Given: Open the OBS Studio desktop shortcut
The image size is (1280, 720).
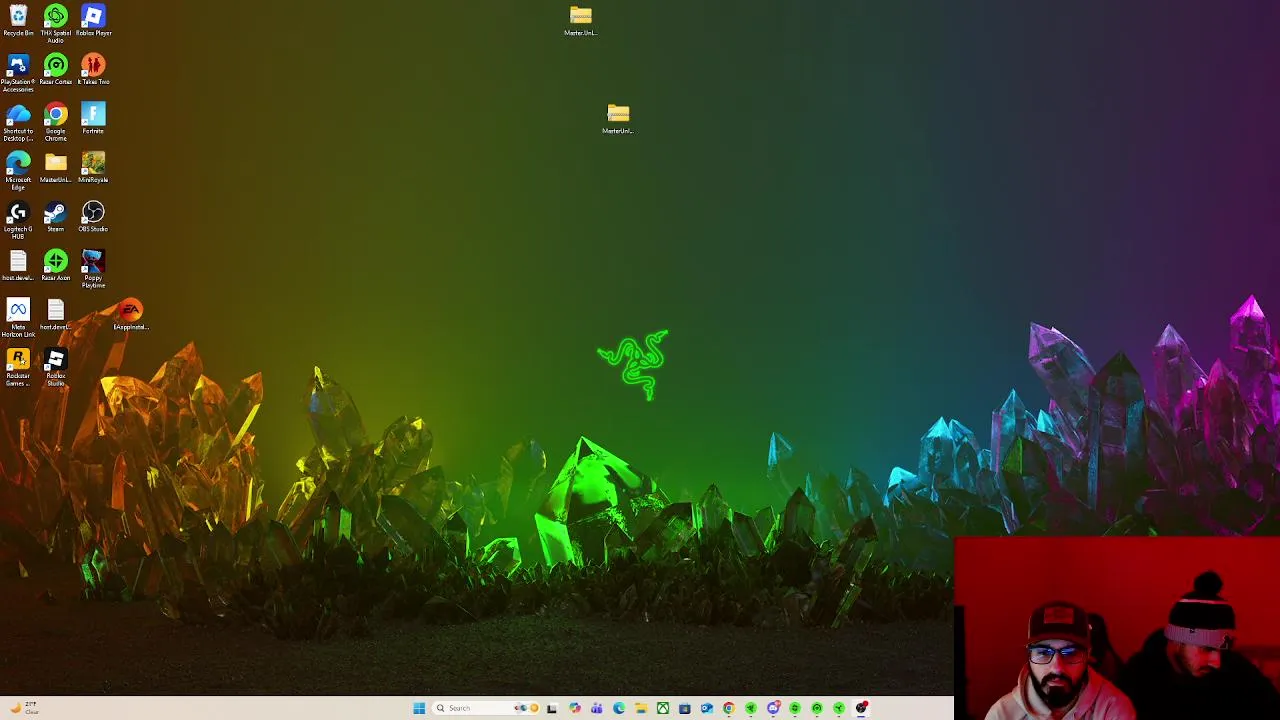Looking at the screenshot, I should (93, 216).
